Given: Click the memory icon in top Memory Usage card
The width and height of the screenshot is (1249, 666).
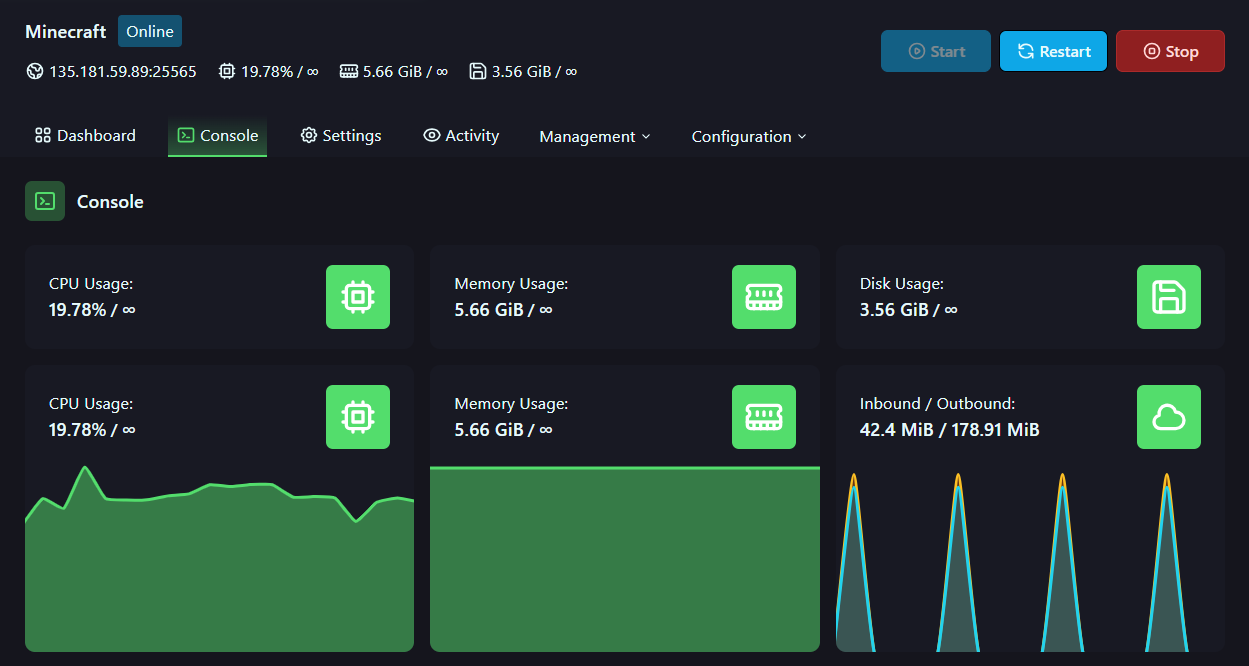Looking at the screenshot, I should [764, 297].
